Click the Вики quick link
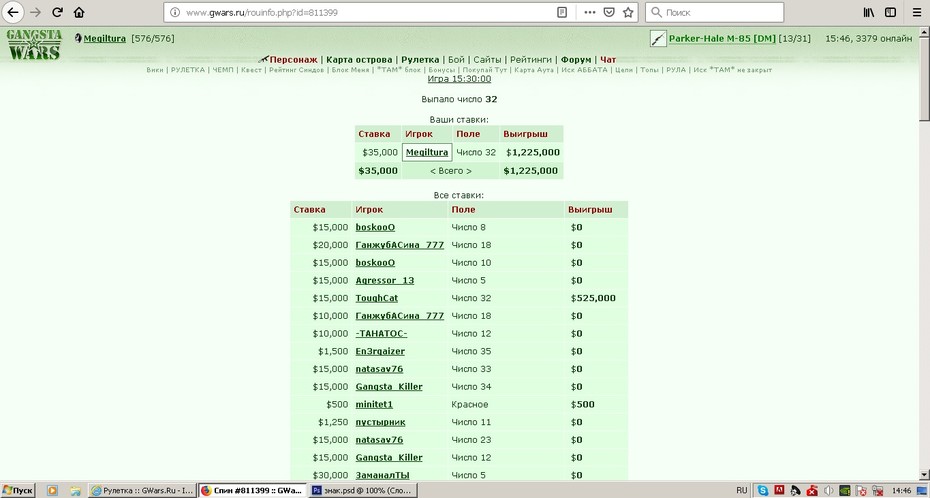Image resolution: width=930 pixels, height=498 pixels. (x=154, y=70)
